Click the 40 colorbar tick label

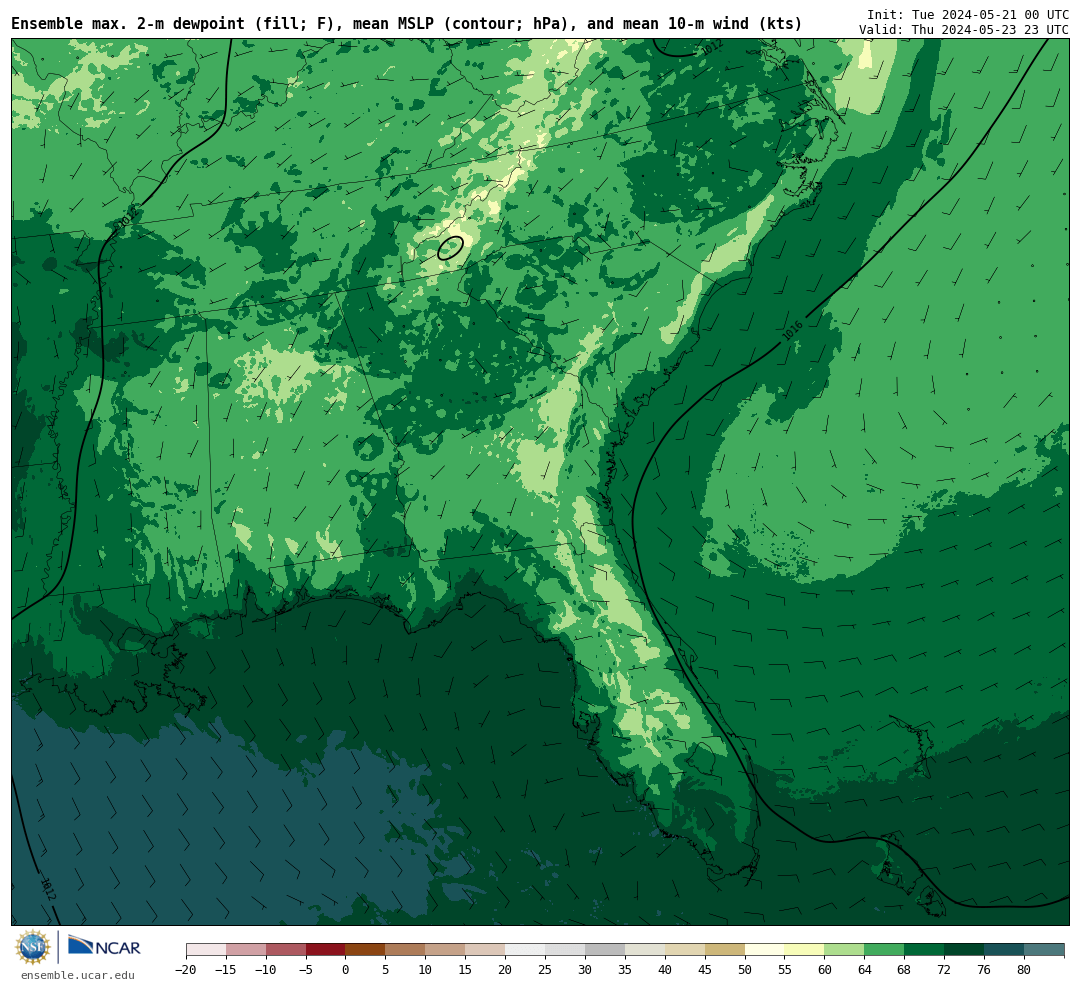coord(665,969)
